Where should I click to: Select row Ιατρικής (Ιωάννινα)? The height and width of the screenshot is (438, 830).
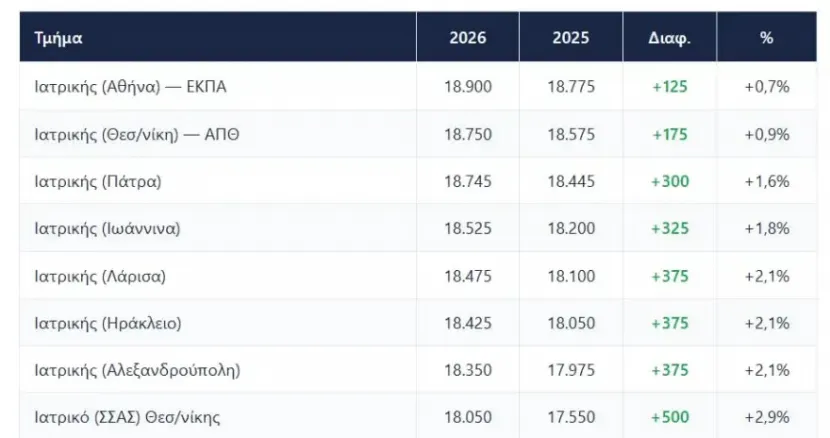pos(418,228)
